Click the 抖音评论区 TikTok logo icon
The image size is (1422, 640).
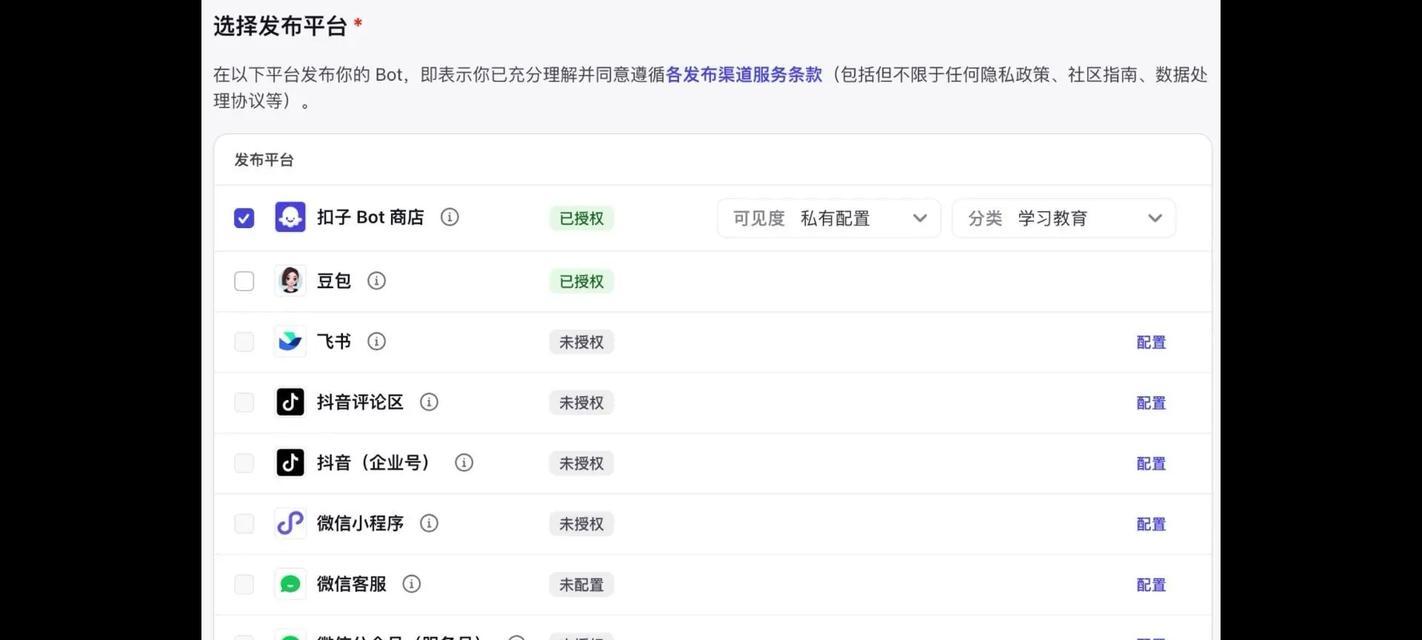coord(290,402)
